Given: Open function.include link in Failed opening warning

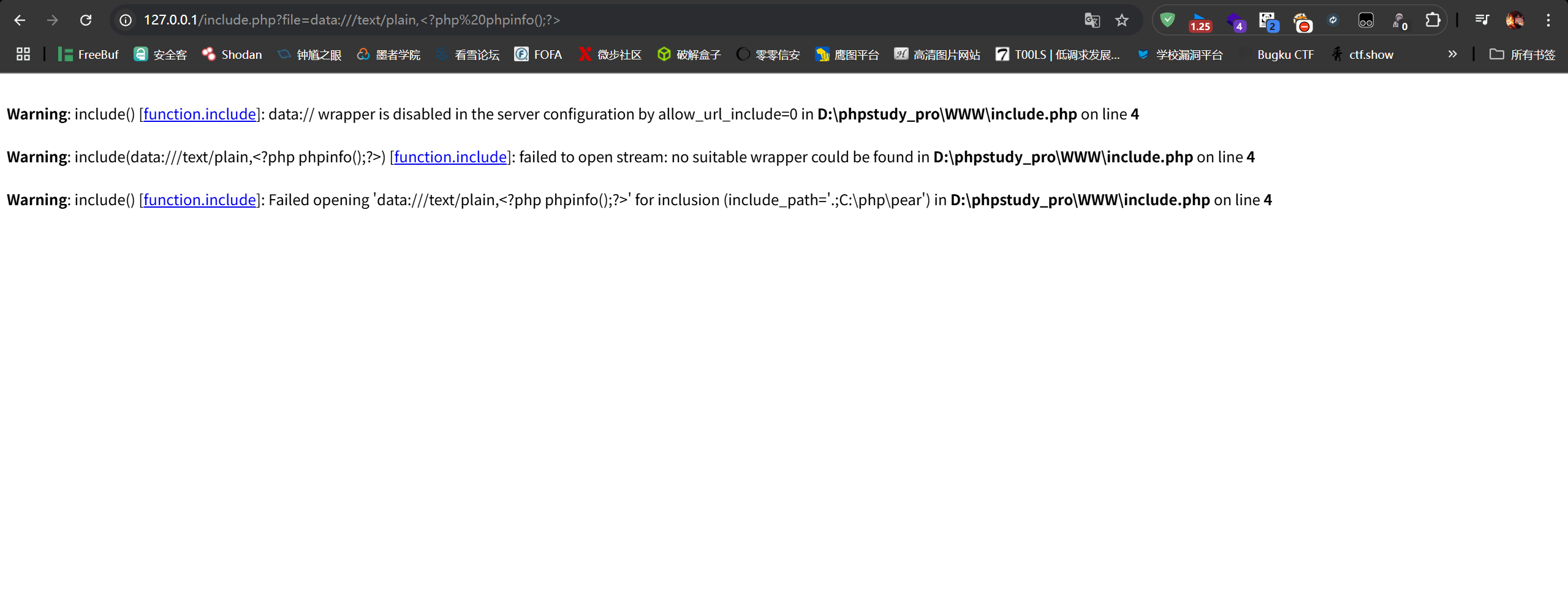Looking at the screenshot, I should click(x=200, y=200).
